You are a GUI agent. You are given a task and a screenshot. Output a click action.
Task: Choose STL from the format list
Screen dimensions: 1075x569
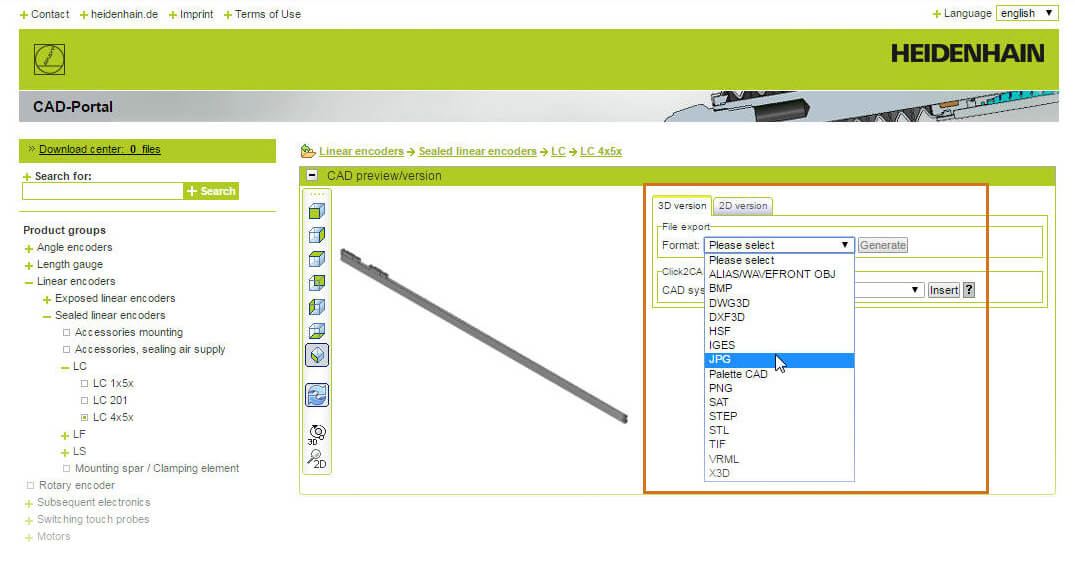tap(779, 431)
